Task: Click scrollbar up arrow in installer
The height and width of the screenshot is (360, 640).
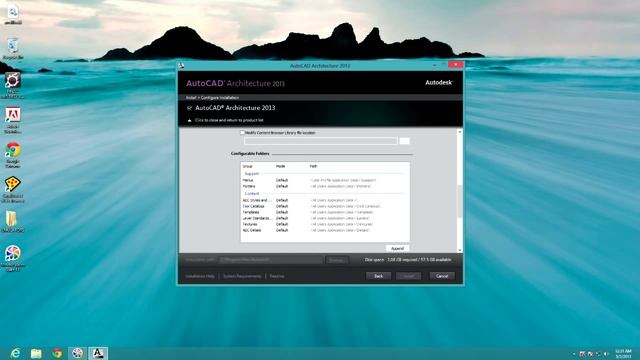Action: 460,132
